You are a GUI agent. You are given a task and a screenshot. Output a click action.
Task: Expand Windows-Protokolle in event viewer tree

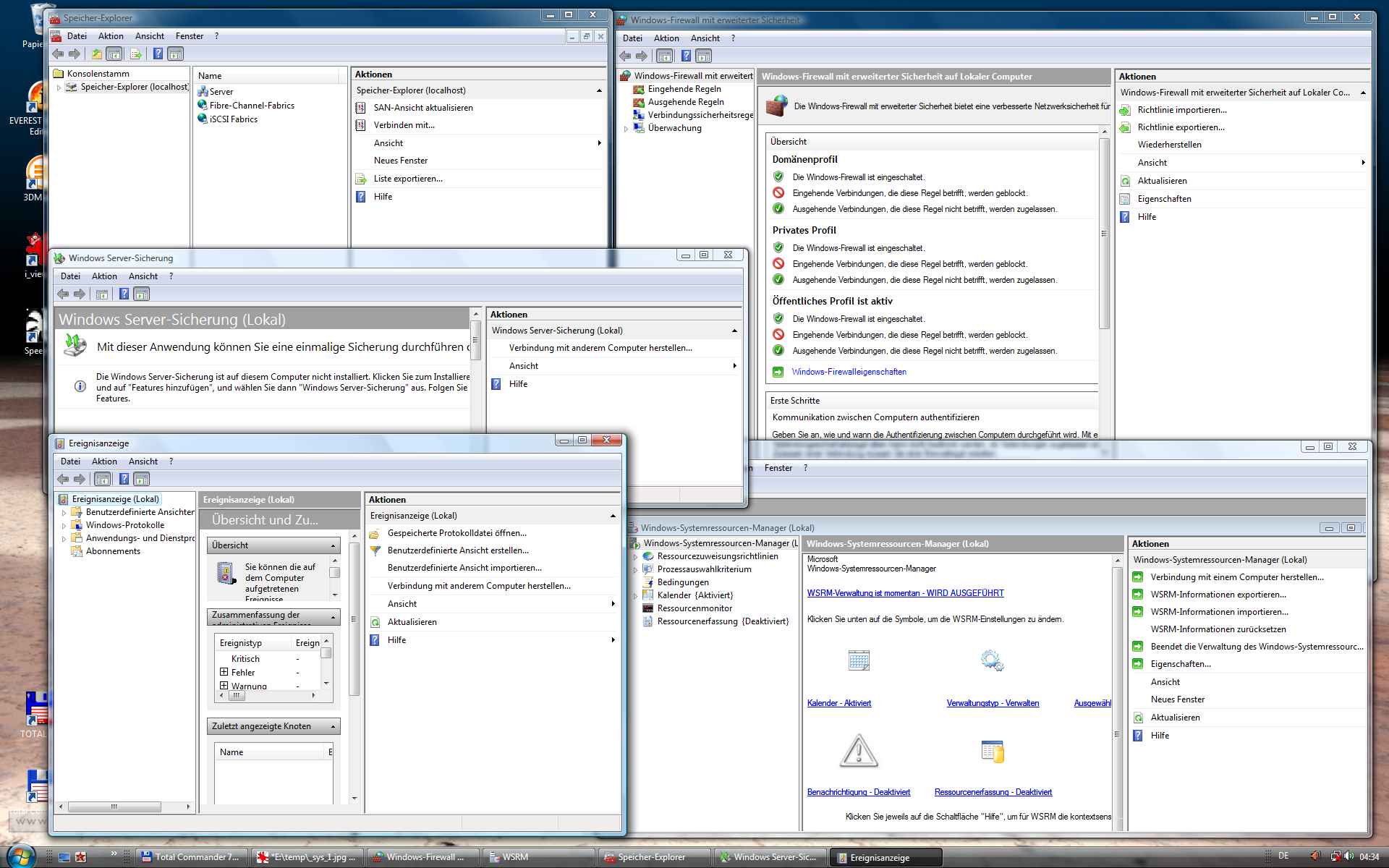(64, 526)
